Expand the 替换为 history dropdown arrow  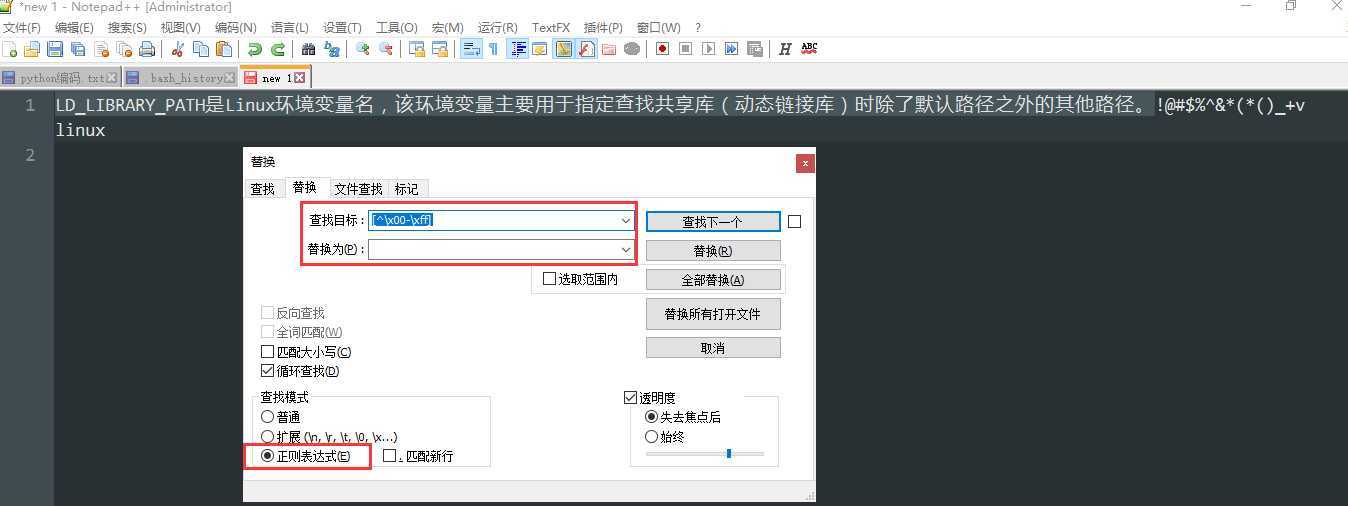tap(626, 249)
